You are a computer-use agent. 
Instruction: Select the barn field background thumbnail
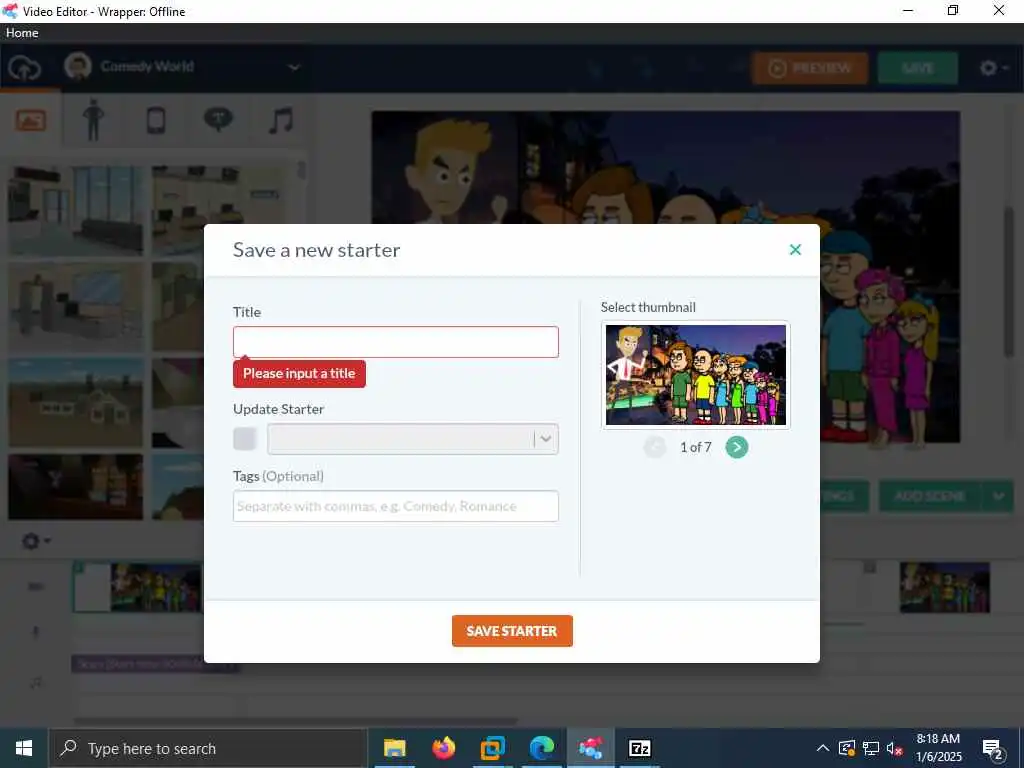(76, 402)
